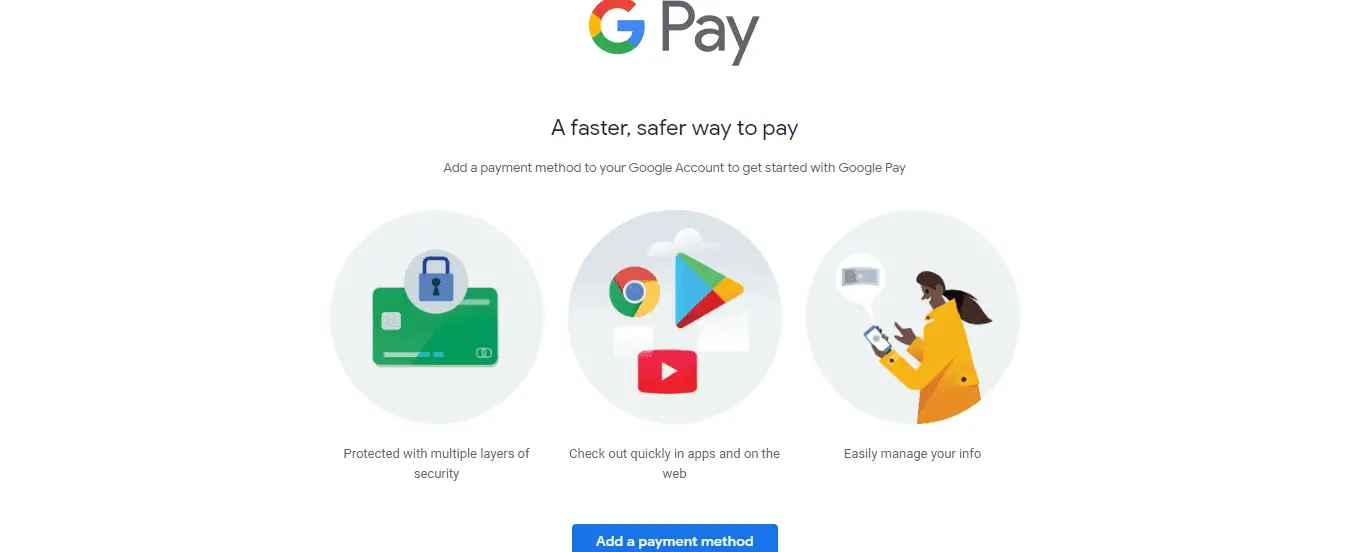Click the "A faster, safer way to pay" heading
This screenshot has height=552, width=1348.
(x=675, y=128)
